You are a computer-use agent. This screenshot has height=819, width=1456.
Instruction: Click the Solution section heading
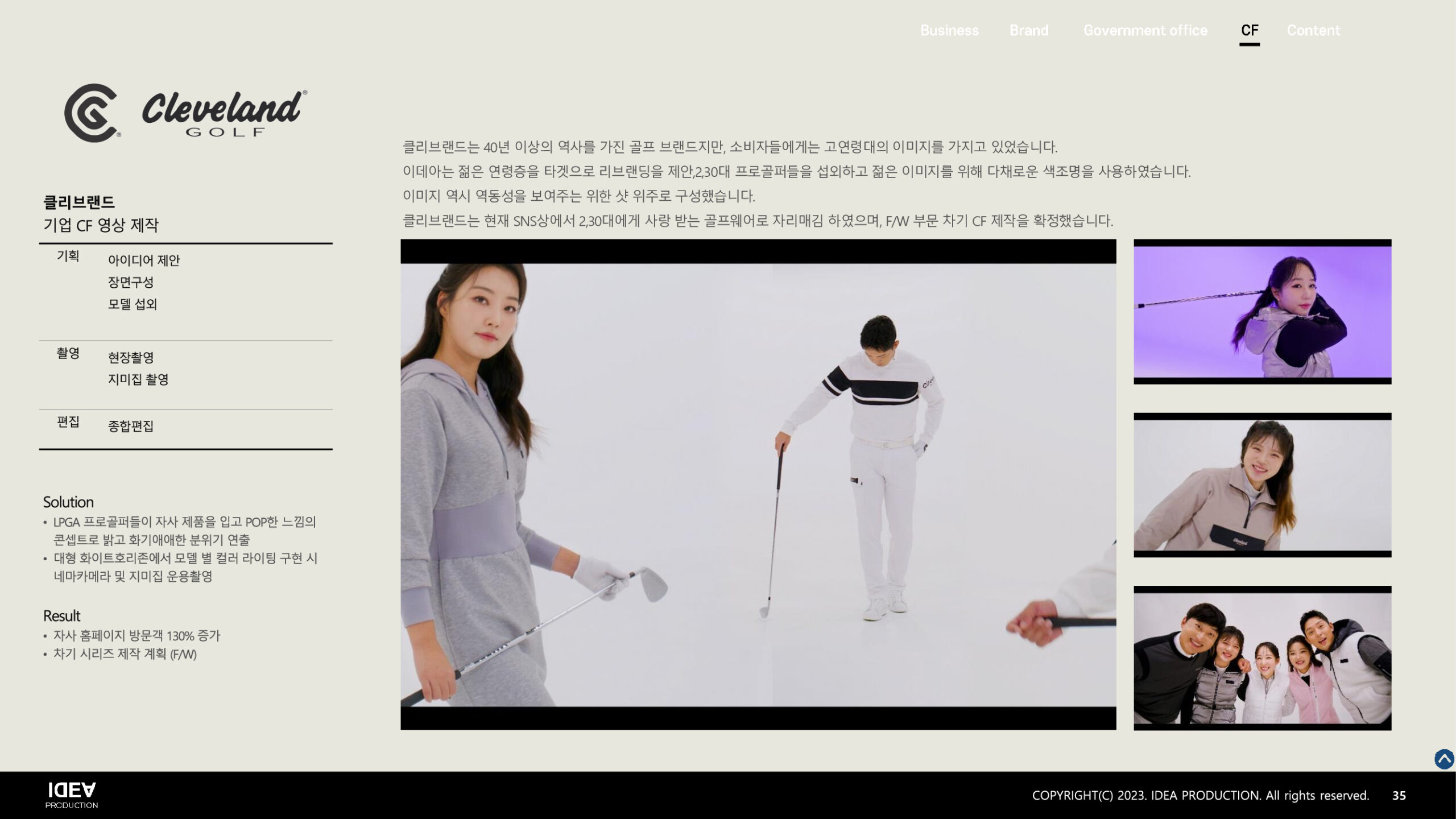[68, 502]
